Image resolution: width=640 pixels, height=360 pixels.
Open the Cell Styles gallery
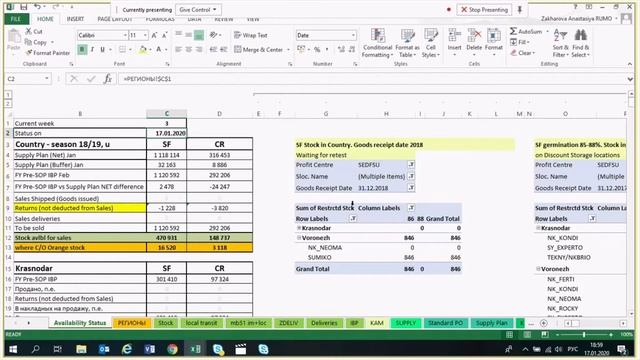431,43
